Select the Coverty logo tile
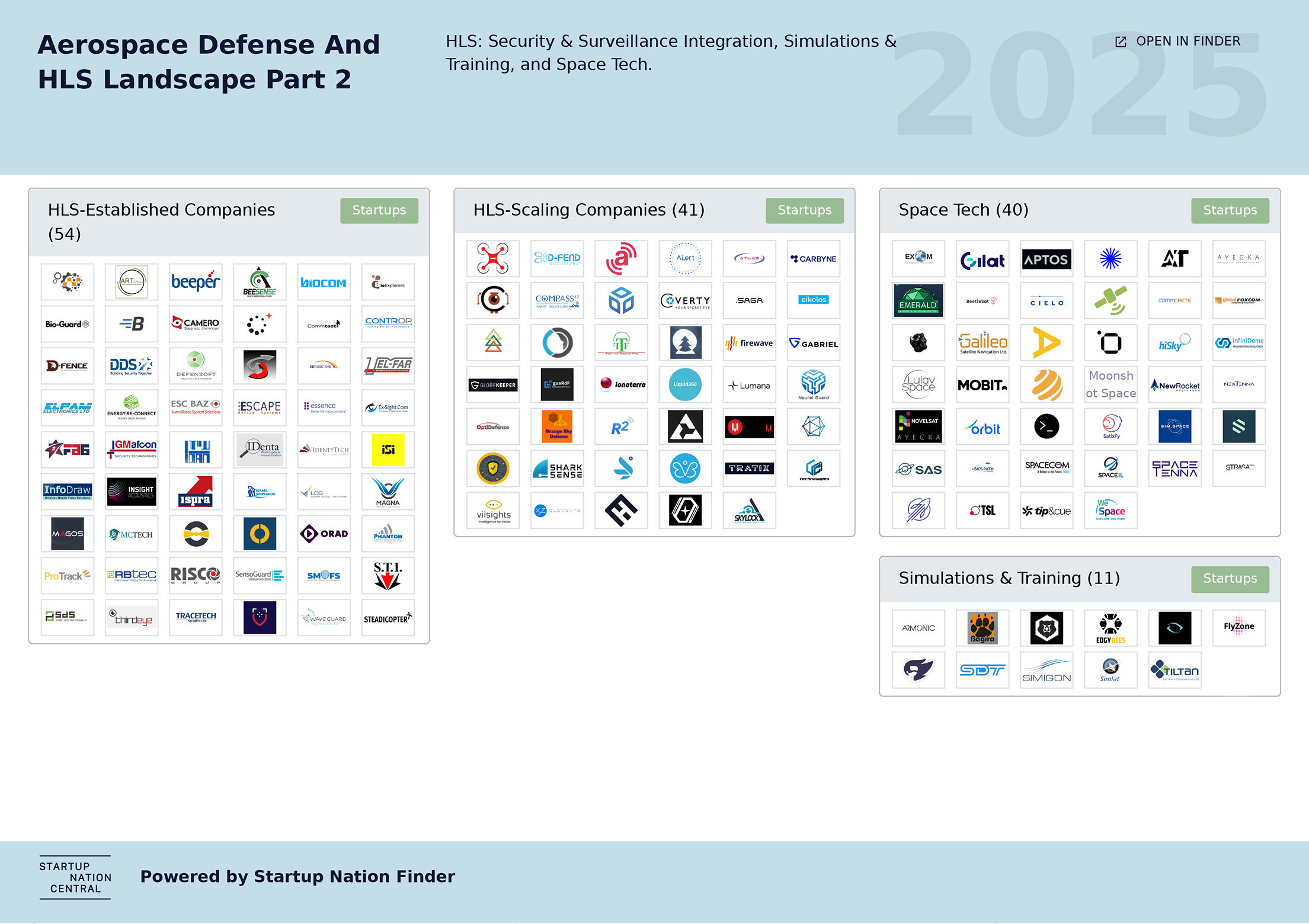The width and height of the screenshot is (1309, 924). pyautogui.click(x=685, y=301)
